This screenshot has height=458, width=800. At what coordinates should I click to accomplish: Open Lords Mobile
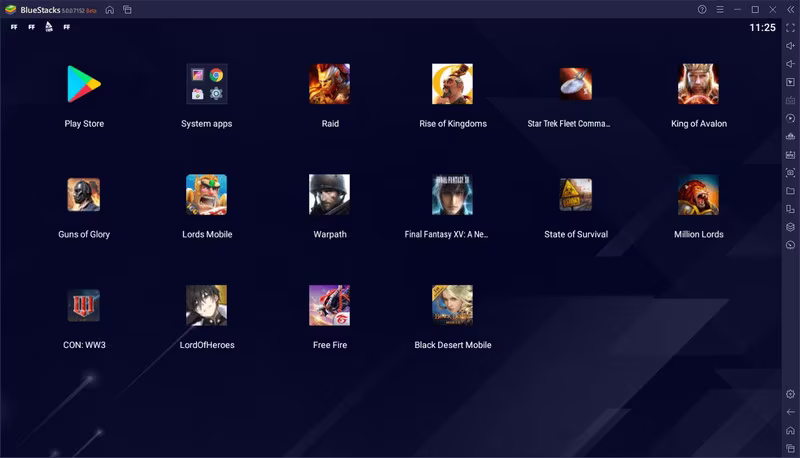click(207, 194)
